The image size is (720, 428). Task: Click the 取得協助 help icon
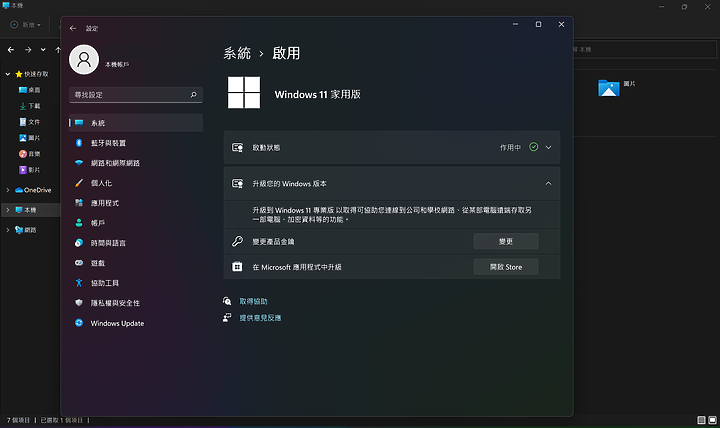[227, 301]
